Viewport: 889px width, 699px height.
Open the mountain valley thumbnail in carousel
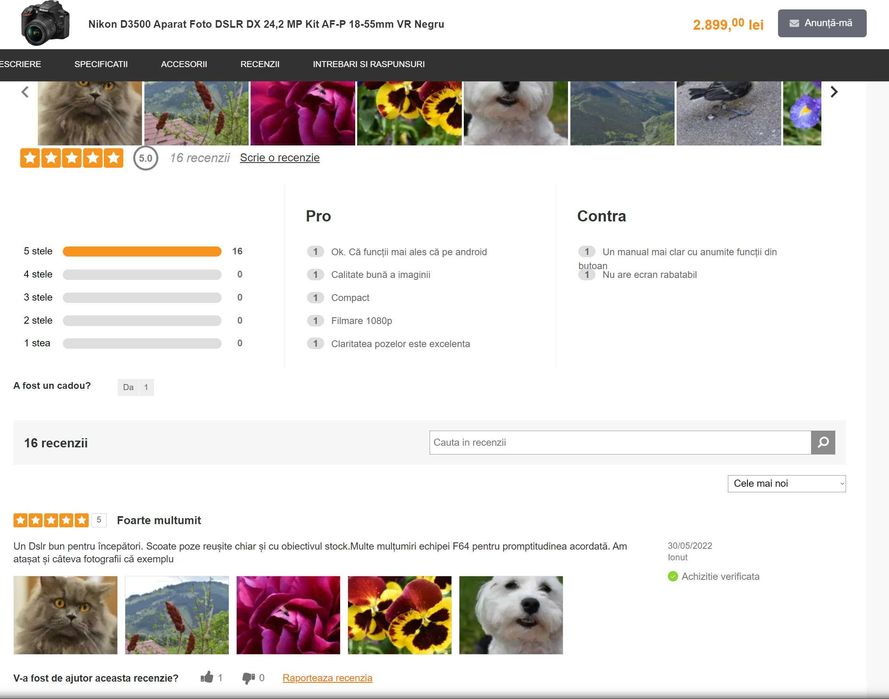pyautogui.click(x=623, y=113)
